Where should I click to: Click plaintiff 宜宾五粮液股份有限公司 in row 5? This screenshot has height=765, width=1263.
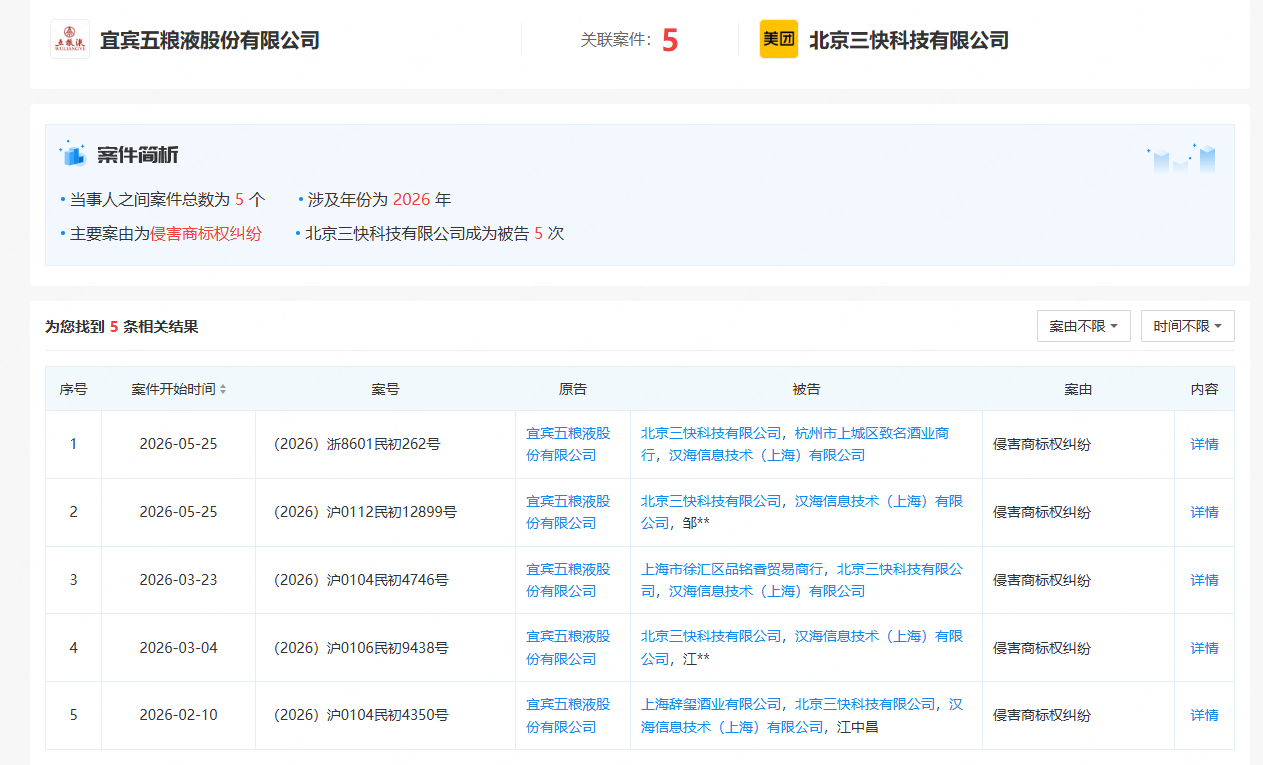click(568, 715)
